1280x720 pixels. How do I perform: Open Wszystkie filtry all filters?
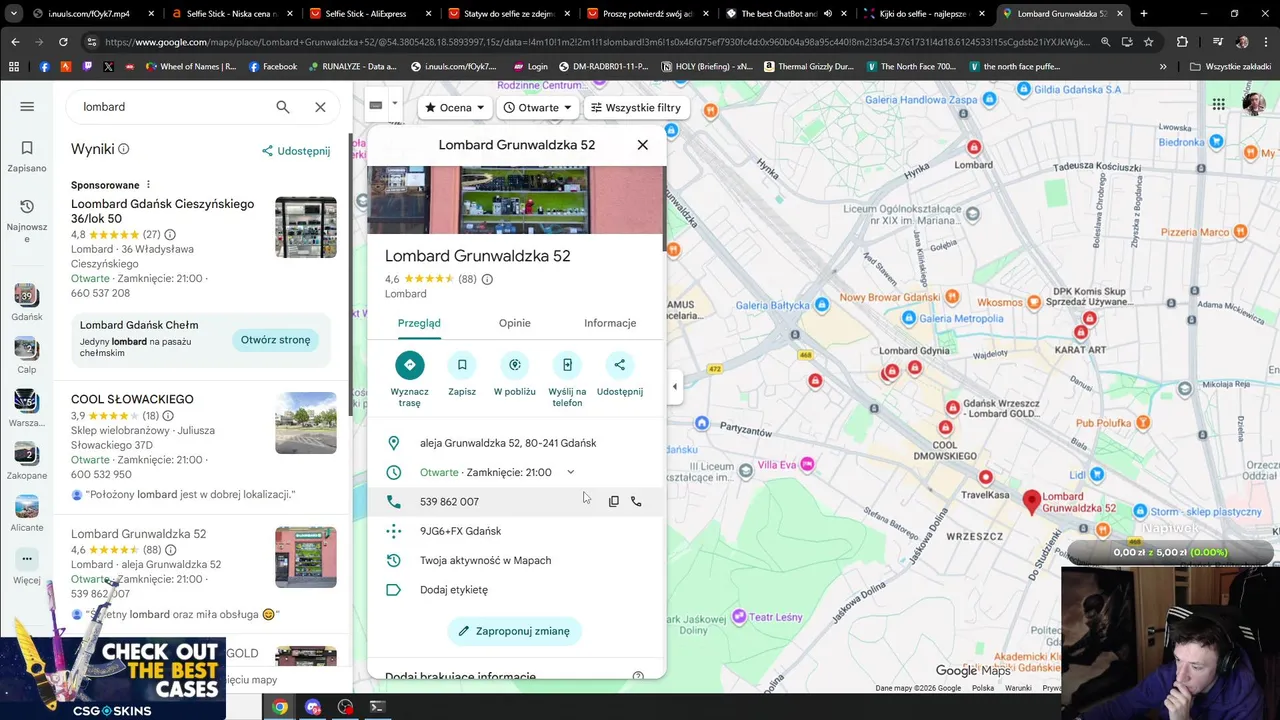(635, 107)
